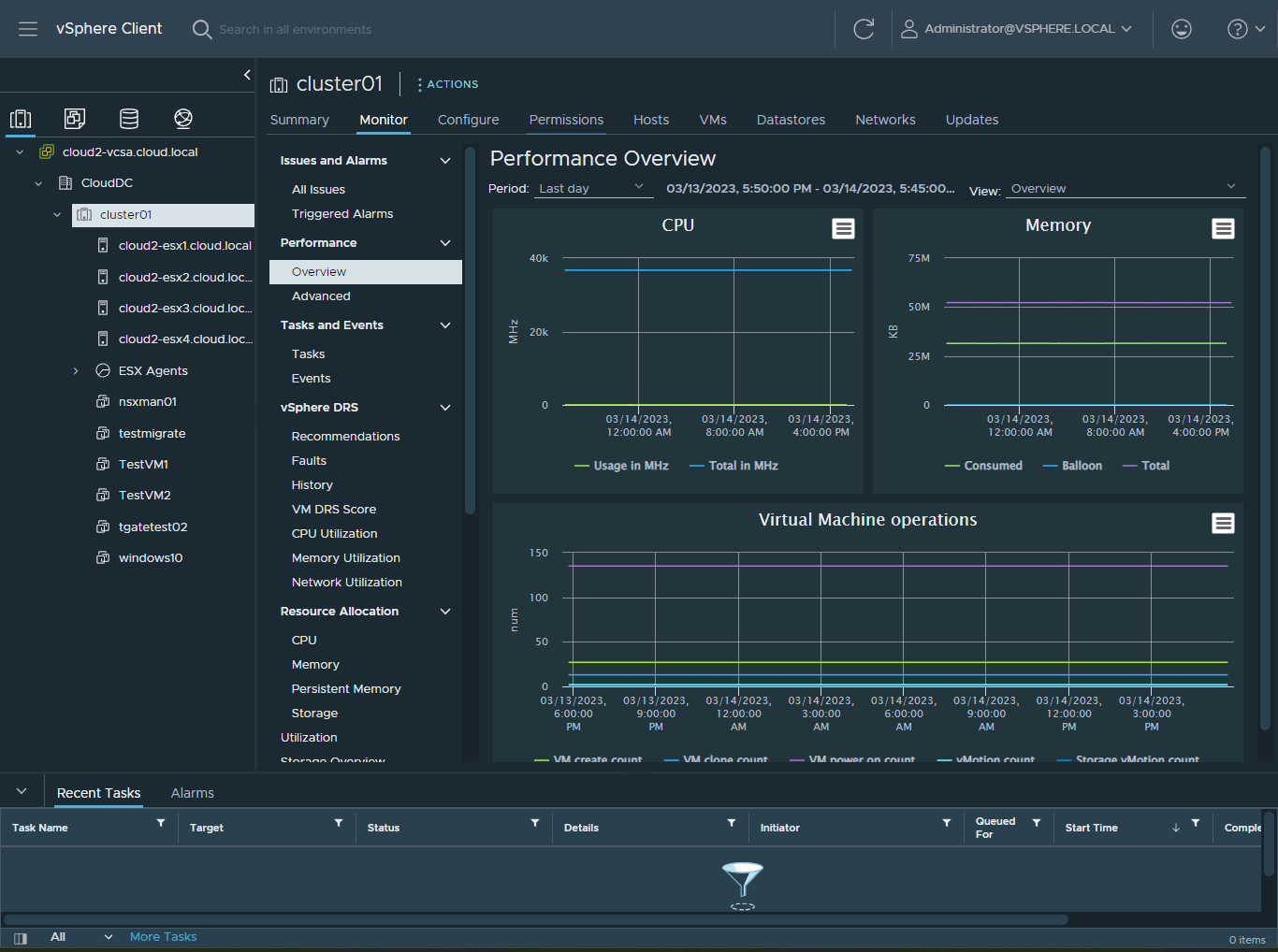Filter the Details column
The image size is (1278, 952).
coord(732,823)
